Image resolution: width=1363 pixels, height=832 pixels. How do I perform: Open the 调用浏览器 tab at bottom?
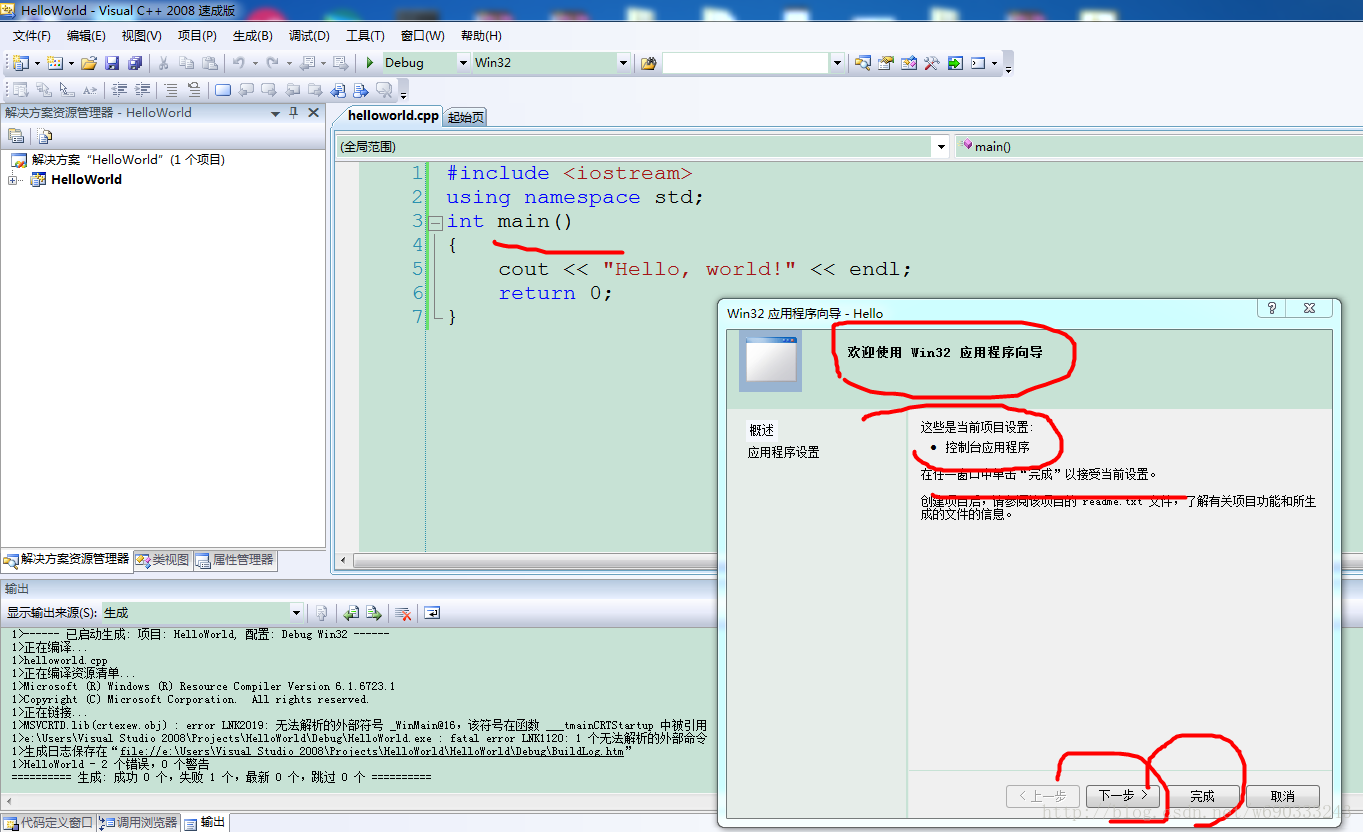[x=139, y=823]
